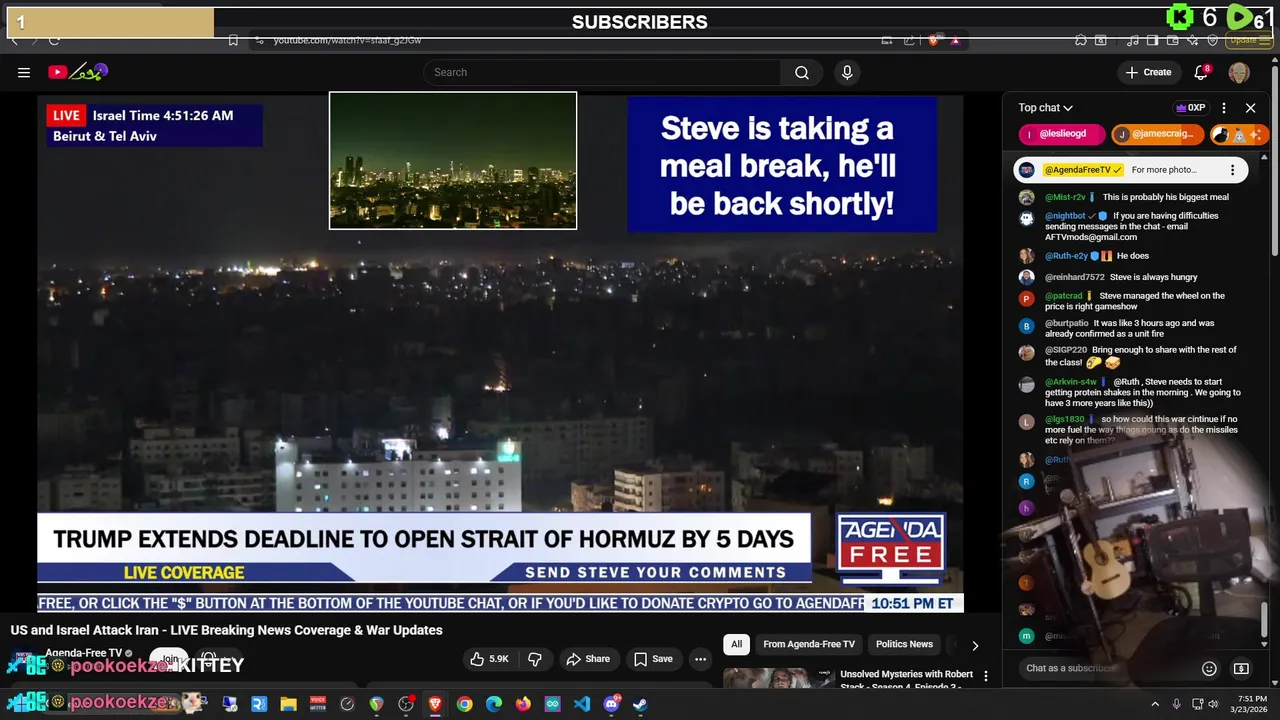The height and width of the screenshot is (720, 1280).
Task: Select the From Agenda-Free TV chip
Action: (809, 644)
